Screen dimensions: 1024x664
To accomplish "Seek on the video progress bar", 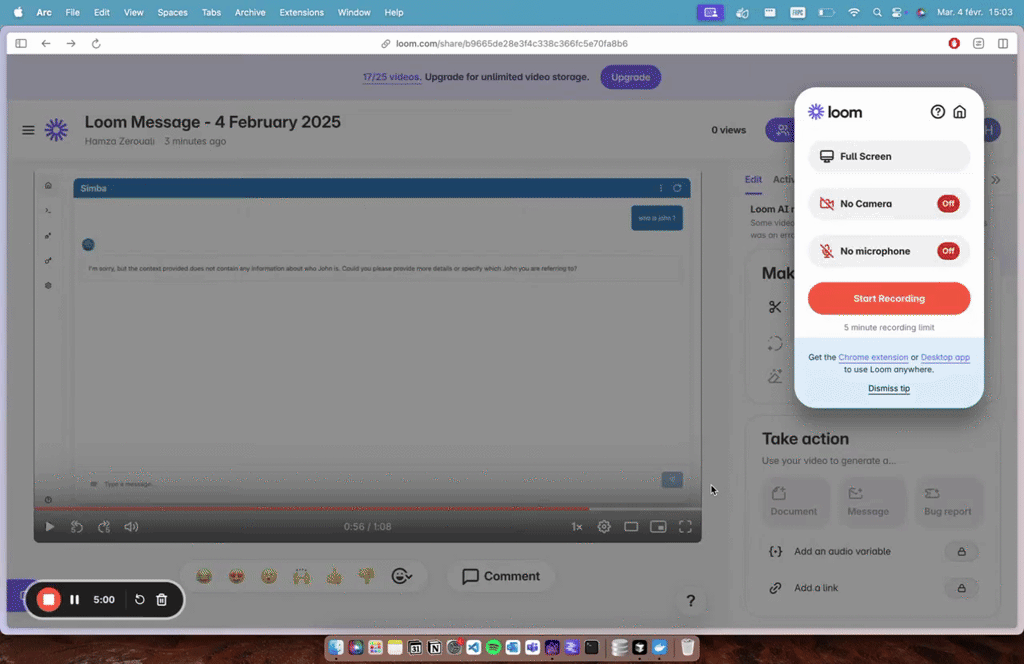I will pos(368,509).
